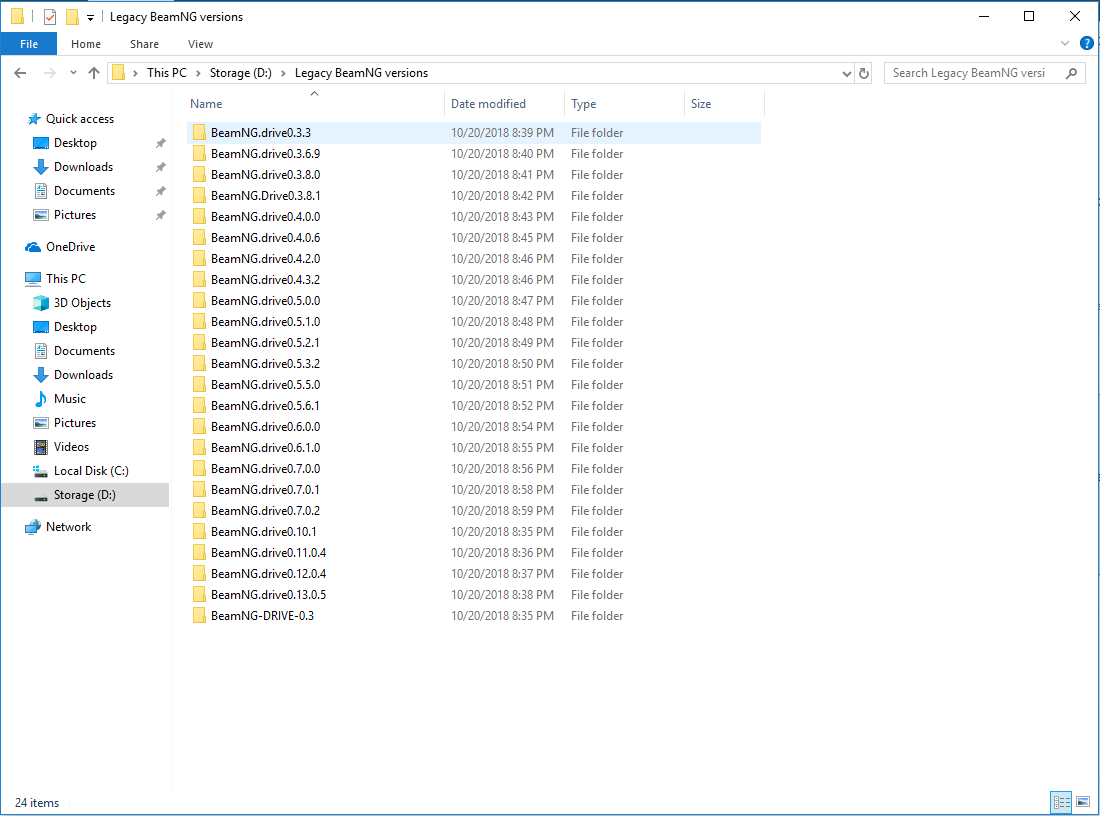Select folder icon of BeamNG.drive0.3.8.0
Screen dimensions: 1100x816
click(199, 175)
